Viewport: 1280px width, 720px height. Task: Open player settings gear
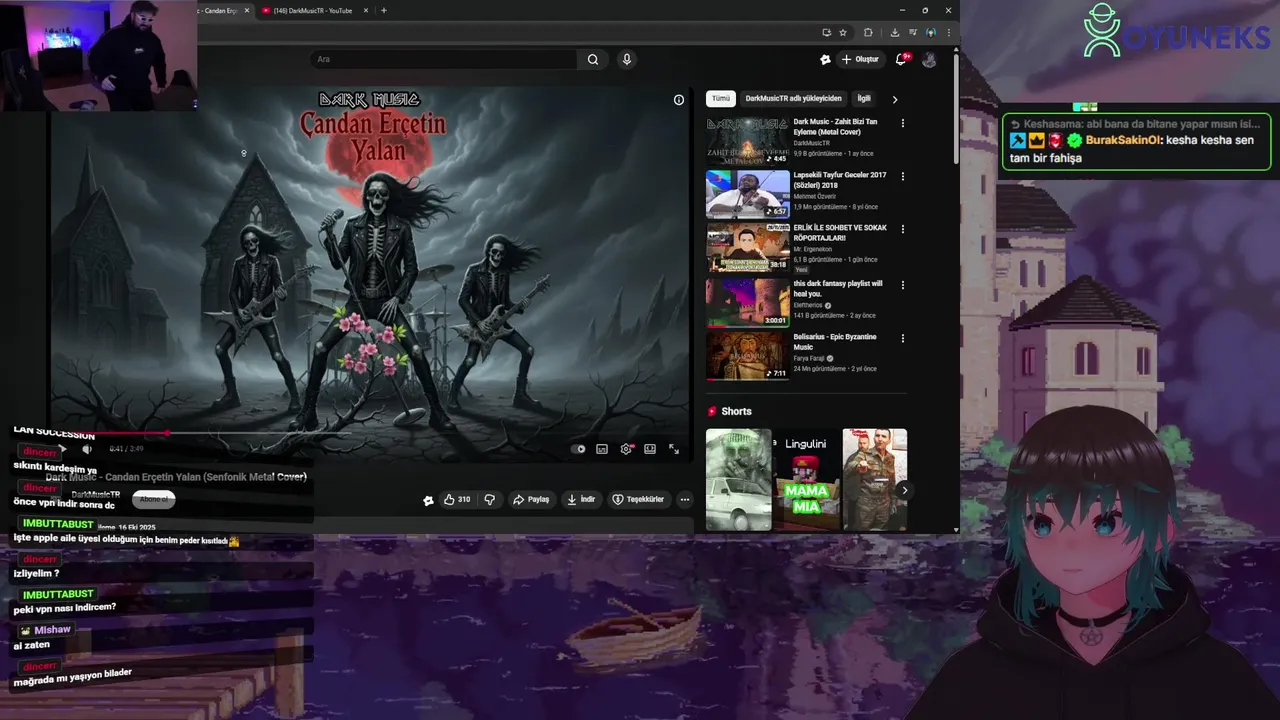click(x=626, y=449)
